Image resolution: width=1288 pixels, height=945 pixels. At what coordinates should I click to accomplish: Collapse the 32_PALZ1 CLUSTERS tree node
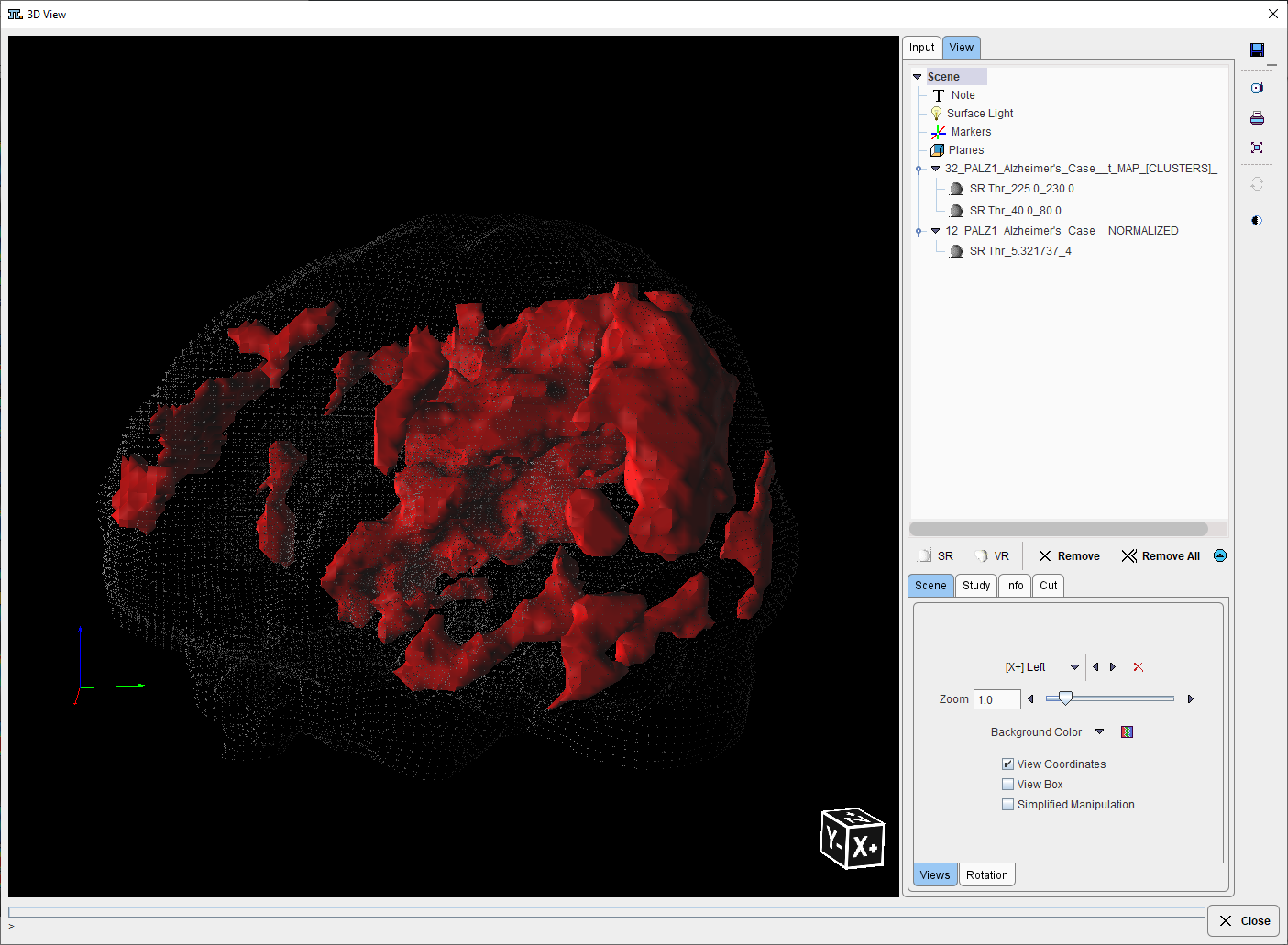935,169
